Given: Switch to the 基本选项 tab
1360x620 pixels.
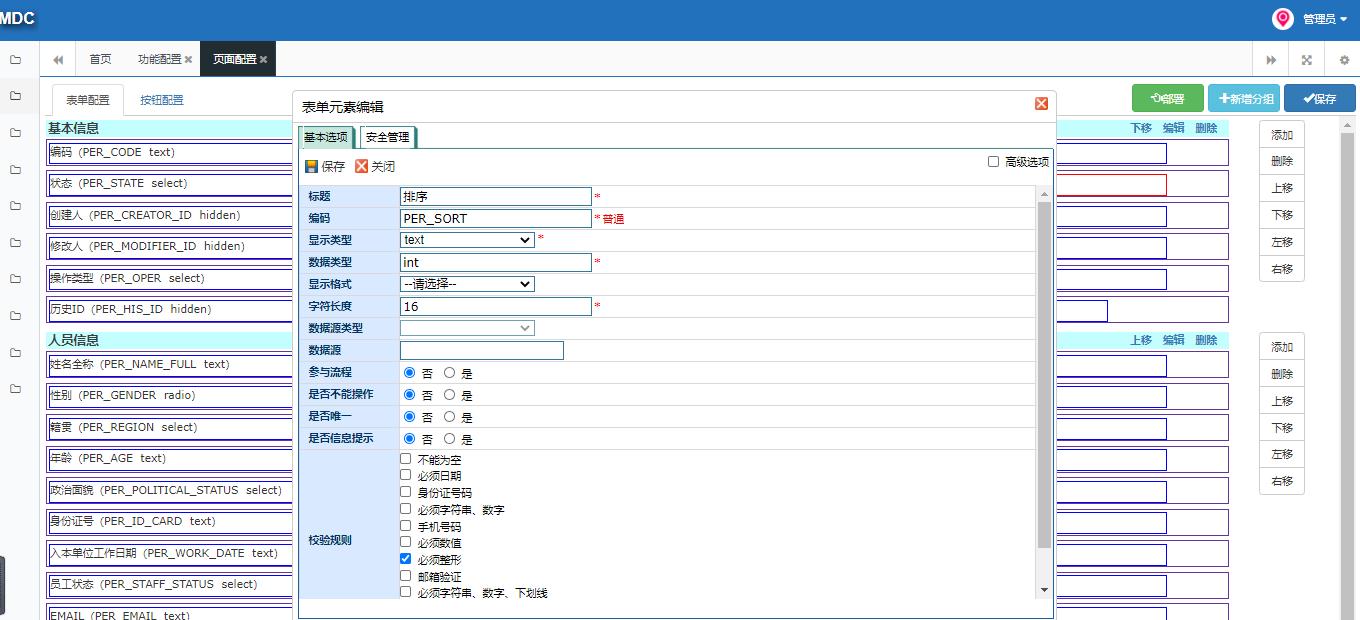Looking at the screenshot, I should coord(326,137).
